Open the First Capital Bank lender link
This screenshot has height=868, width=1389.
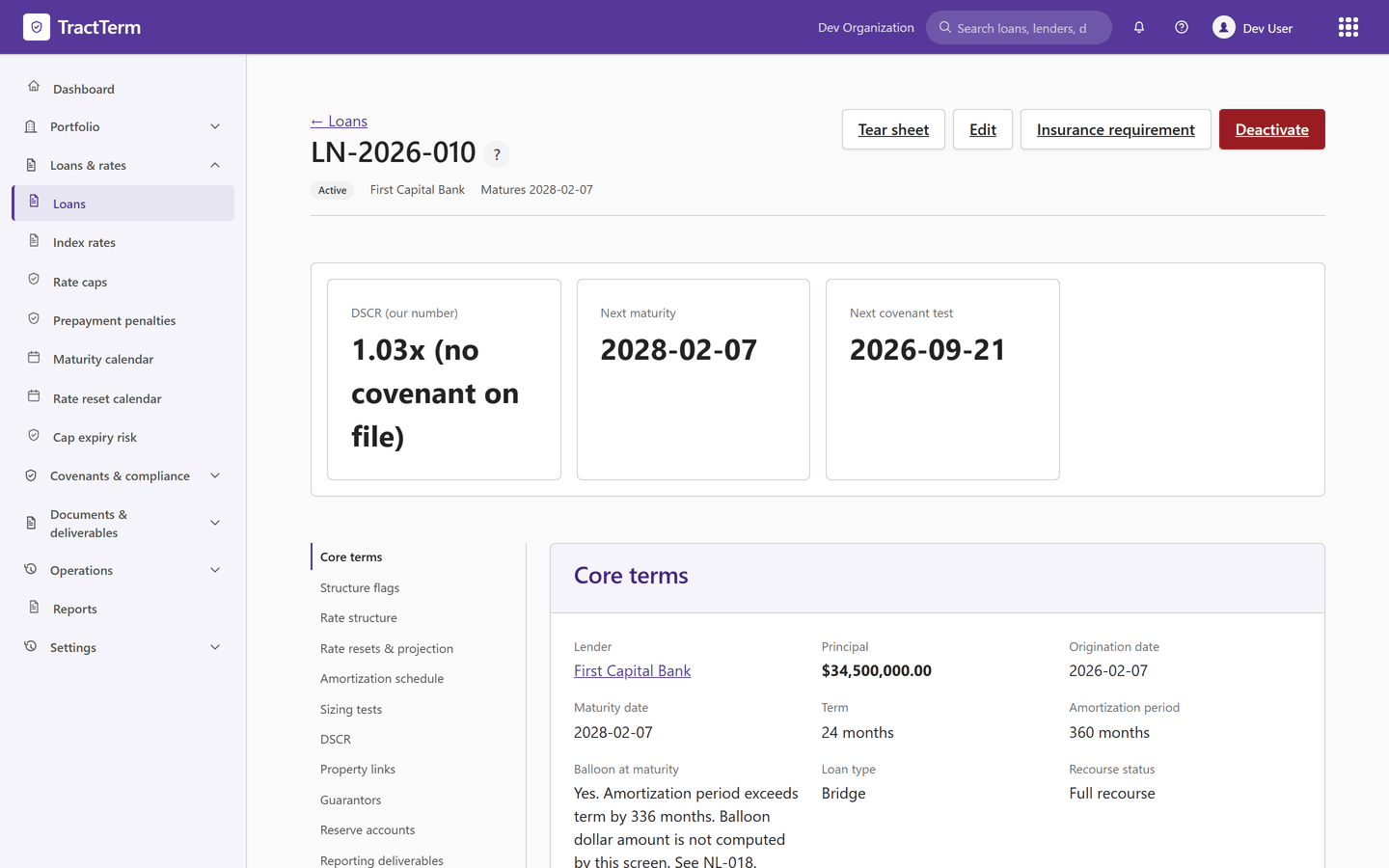pyautogui.click(x=632, y=670)
